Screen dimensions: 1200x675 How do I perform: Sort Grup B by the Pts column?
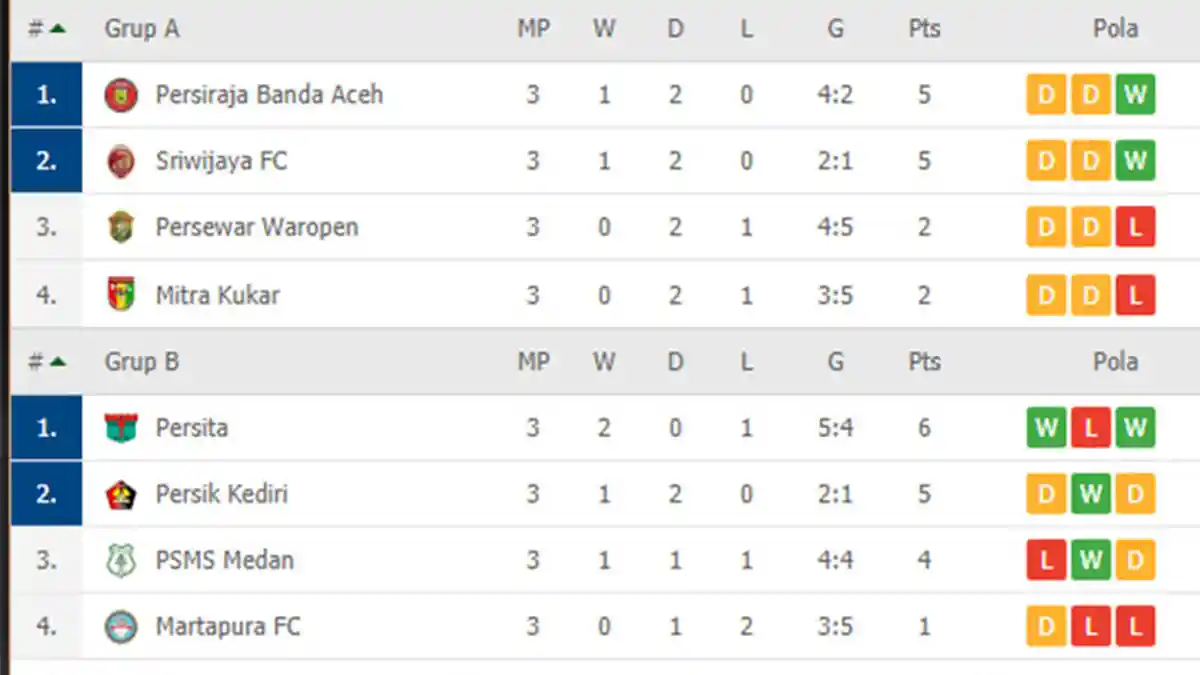coord(923,361)
